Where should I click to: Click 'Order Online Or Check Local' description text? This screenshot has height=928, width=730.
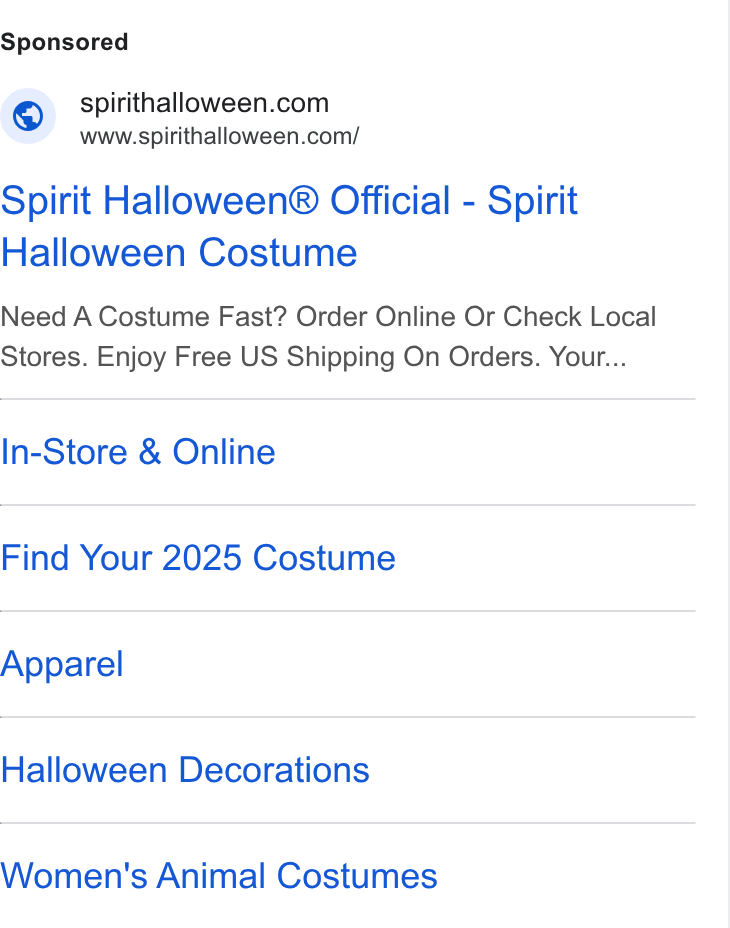[x=476, y=317]
